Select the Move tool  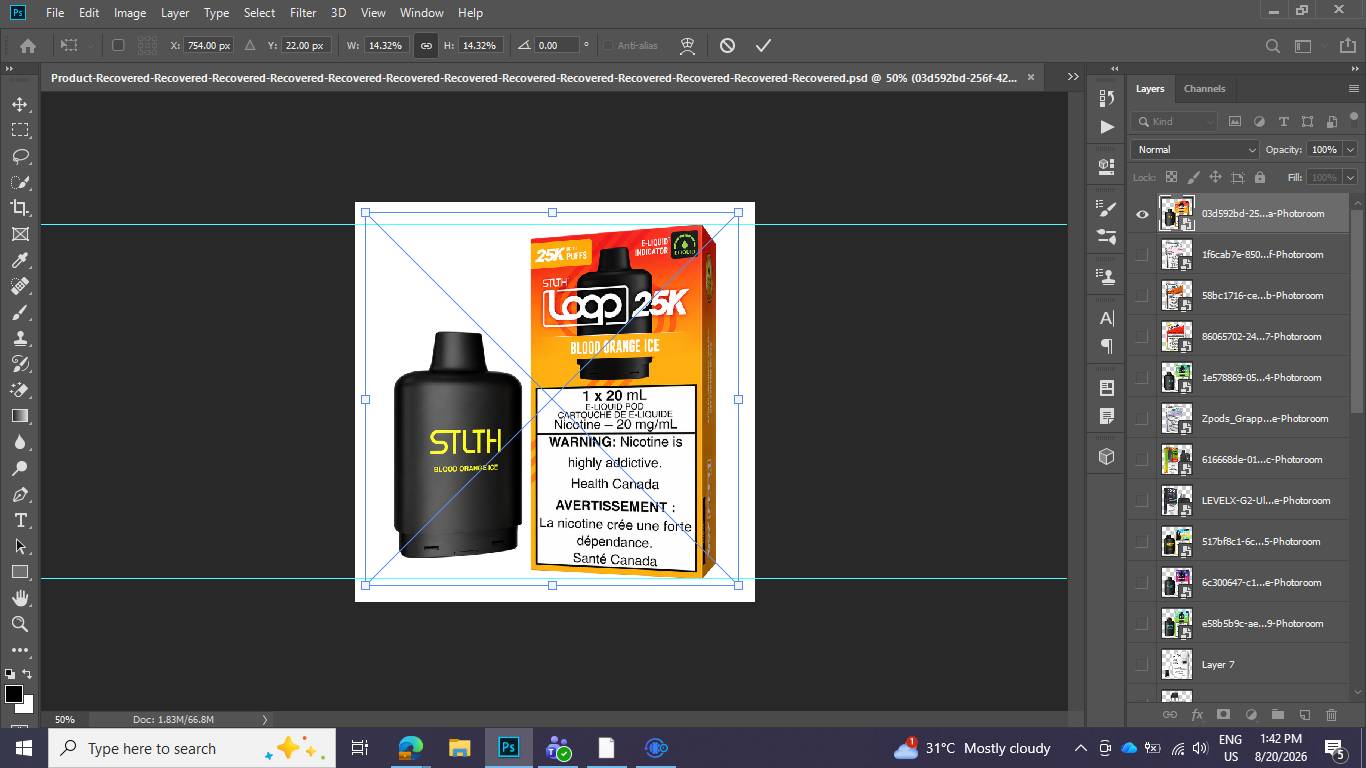[20, 104]
